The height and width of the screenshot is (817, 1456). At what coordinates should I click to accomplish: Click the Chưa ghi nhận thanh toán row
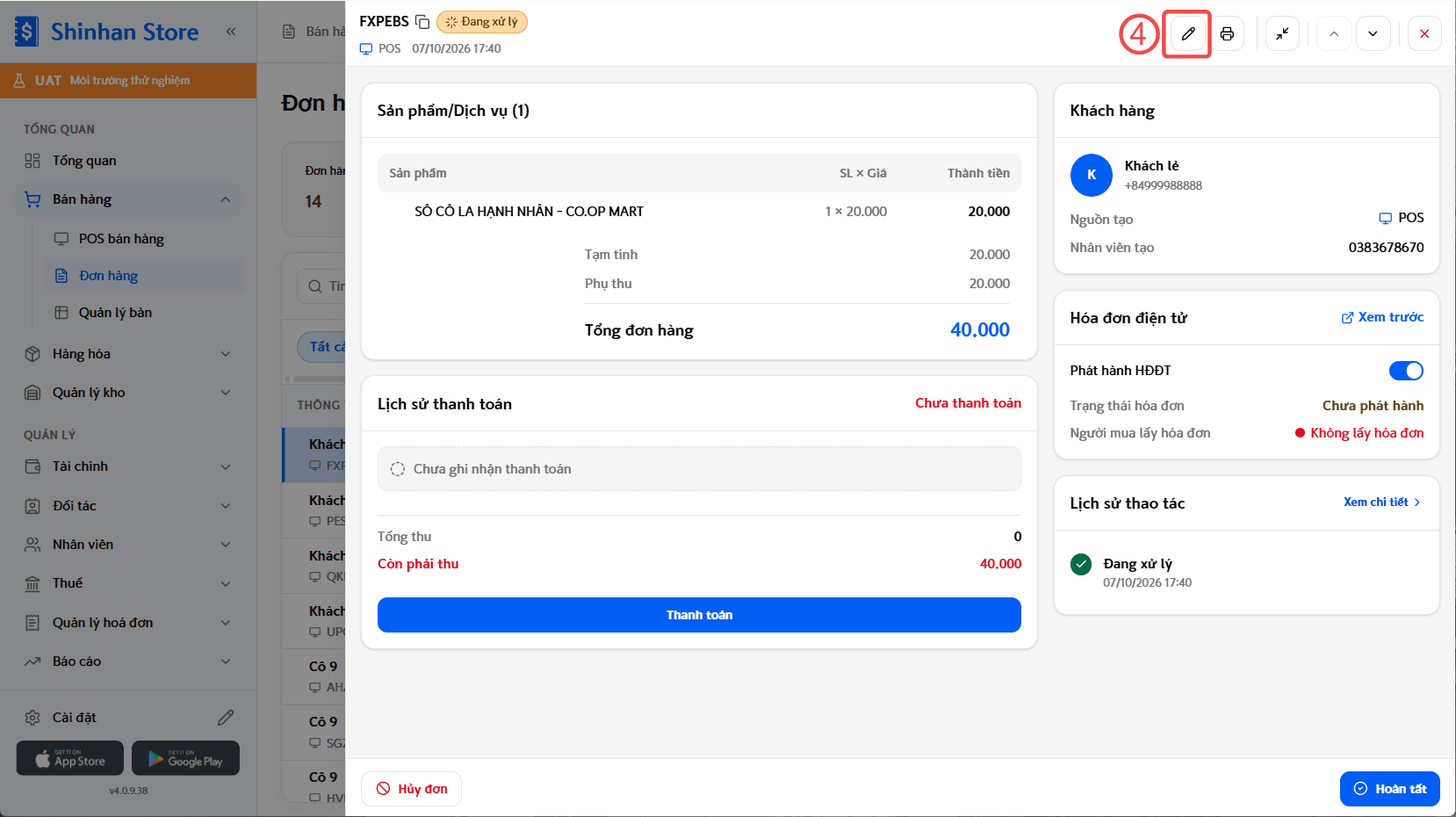click(x=699, y=469)
